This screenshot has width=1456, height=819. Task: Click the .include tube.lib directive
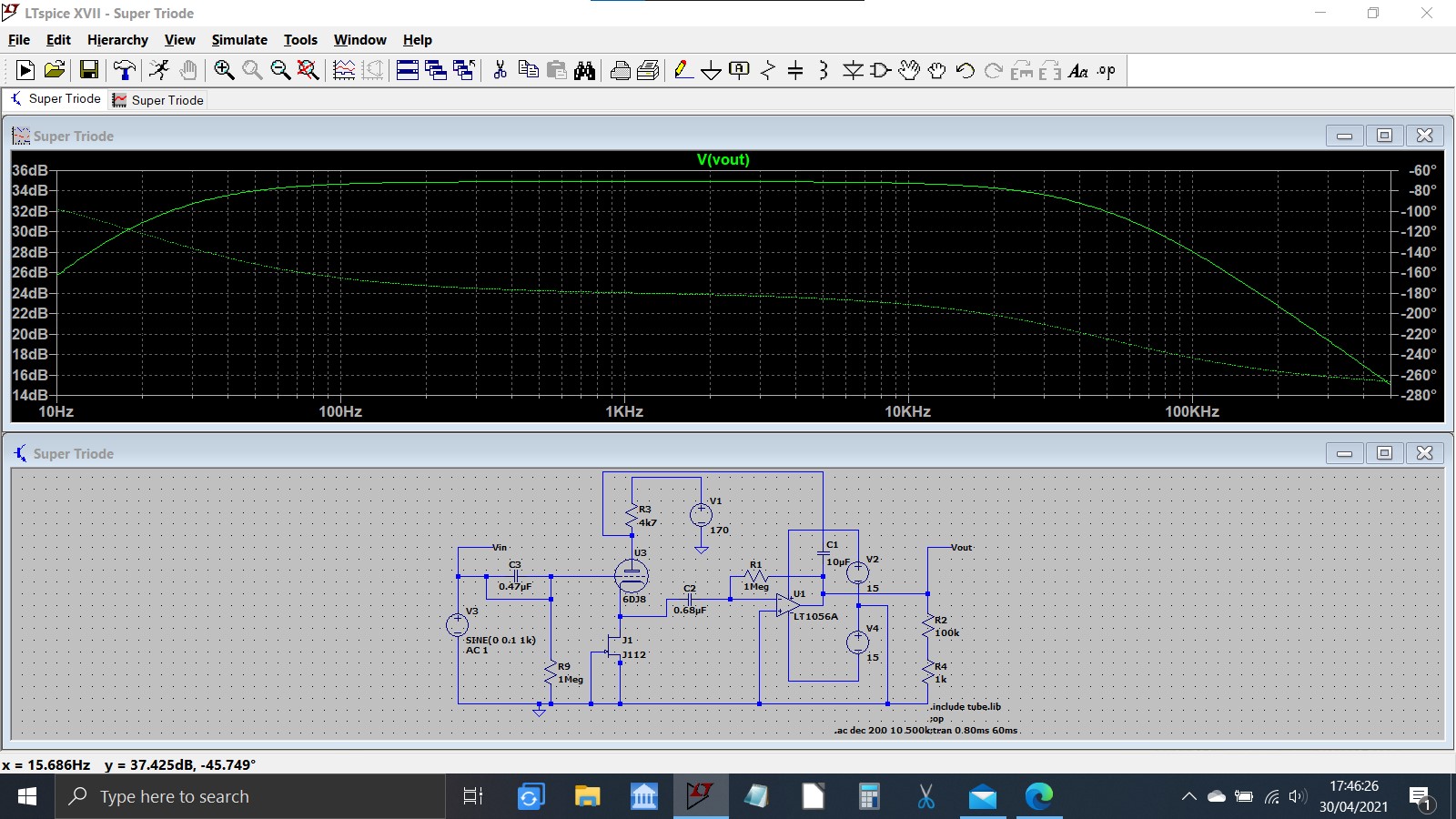coord(966,707)
